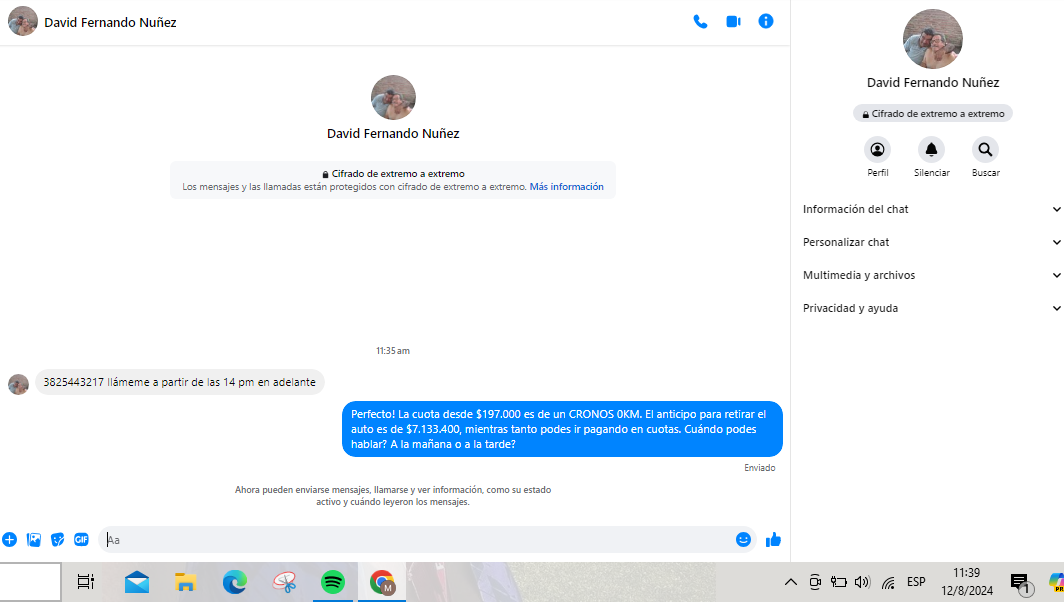Mute notifications with Silenciar bell
Image resolution: width=1064 pixels, height=602 pixels.
pos(931,150)
